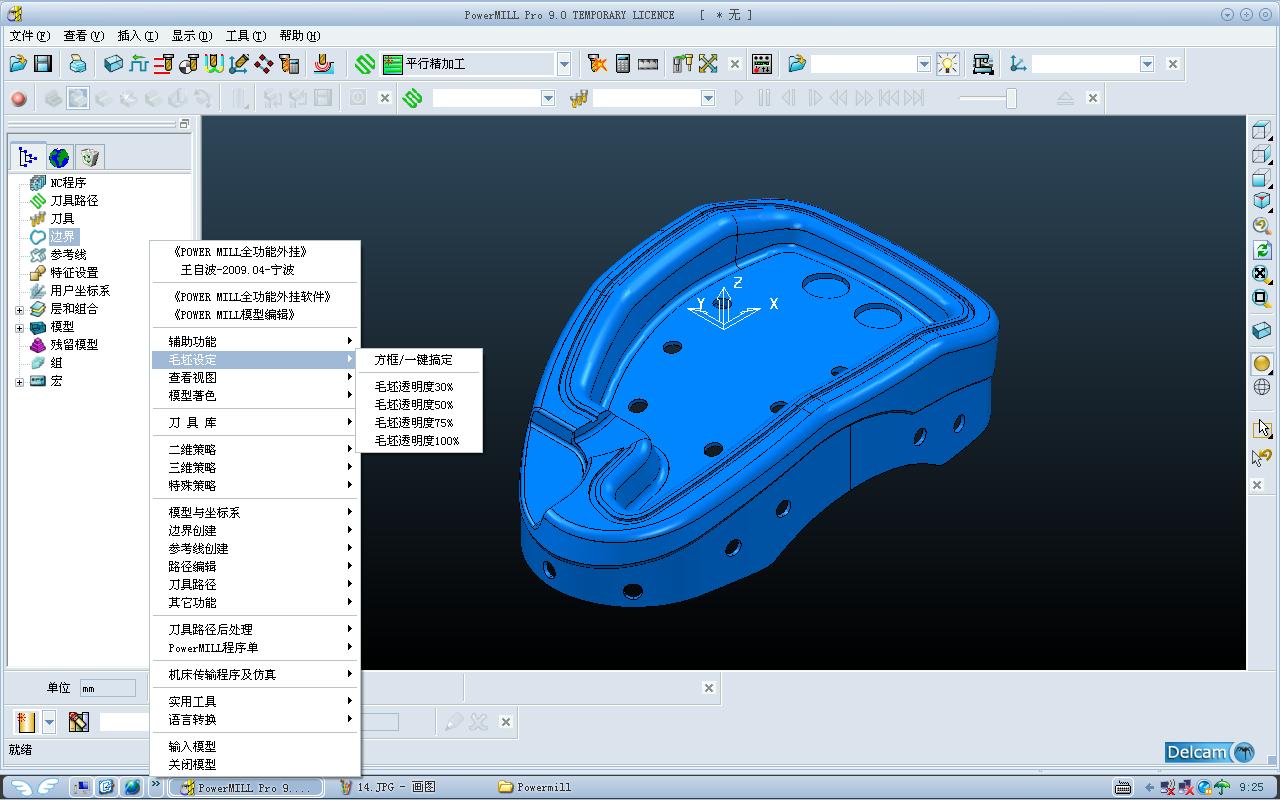Expand the 宏 tree node
The width and height of the screenshot is (1280, 800).
click(x=19, y=381)
